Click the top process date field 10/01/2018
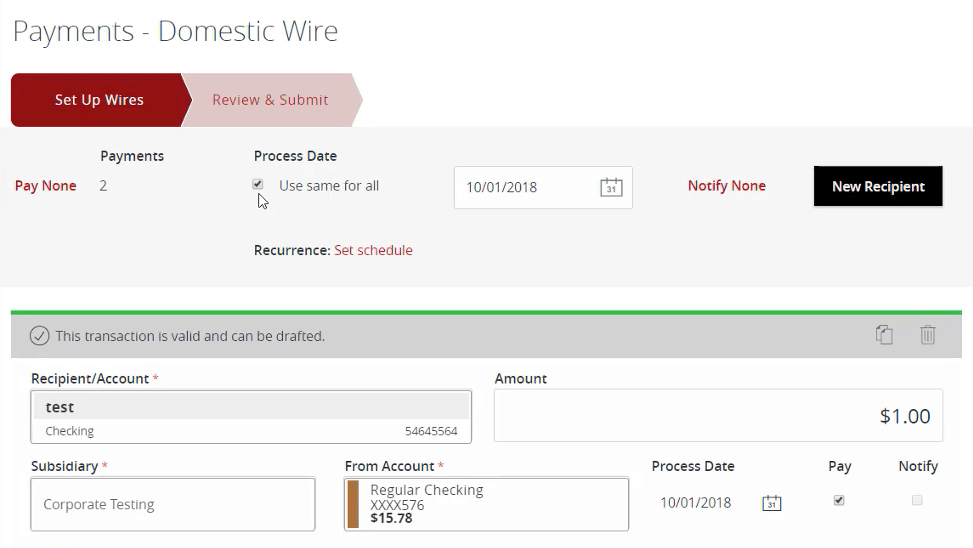 (x=525, y=187)
